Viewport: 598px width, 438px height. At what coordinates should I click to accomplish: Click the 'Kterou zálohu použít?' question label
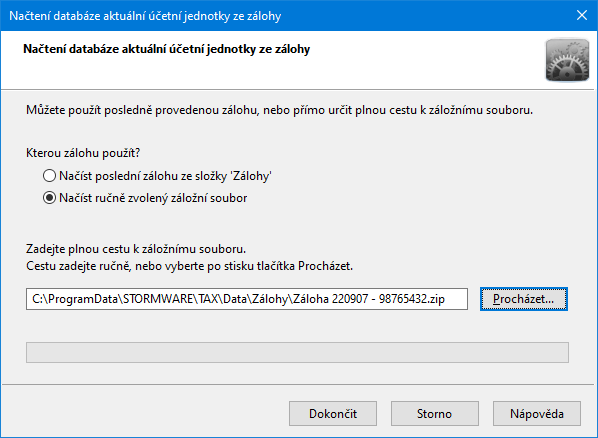coord(83,153)
